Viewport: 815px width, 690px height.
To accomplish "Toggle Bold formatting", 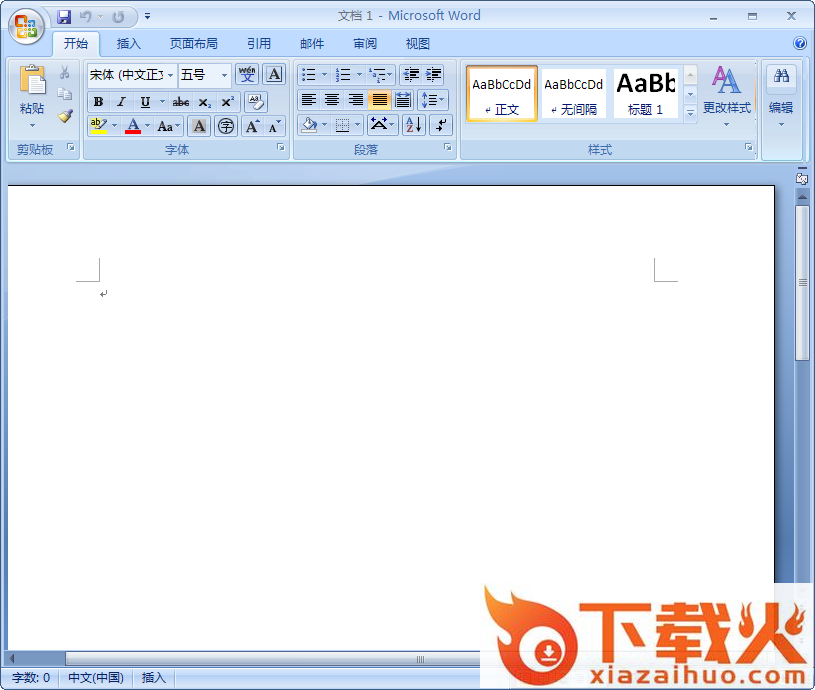I will pyautogui.click(x=98, y=102).
